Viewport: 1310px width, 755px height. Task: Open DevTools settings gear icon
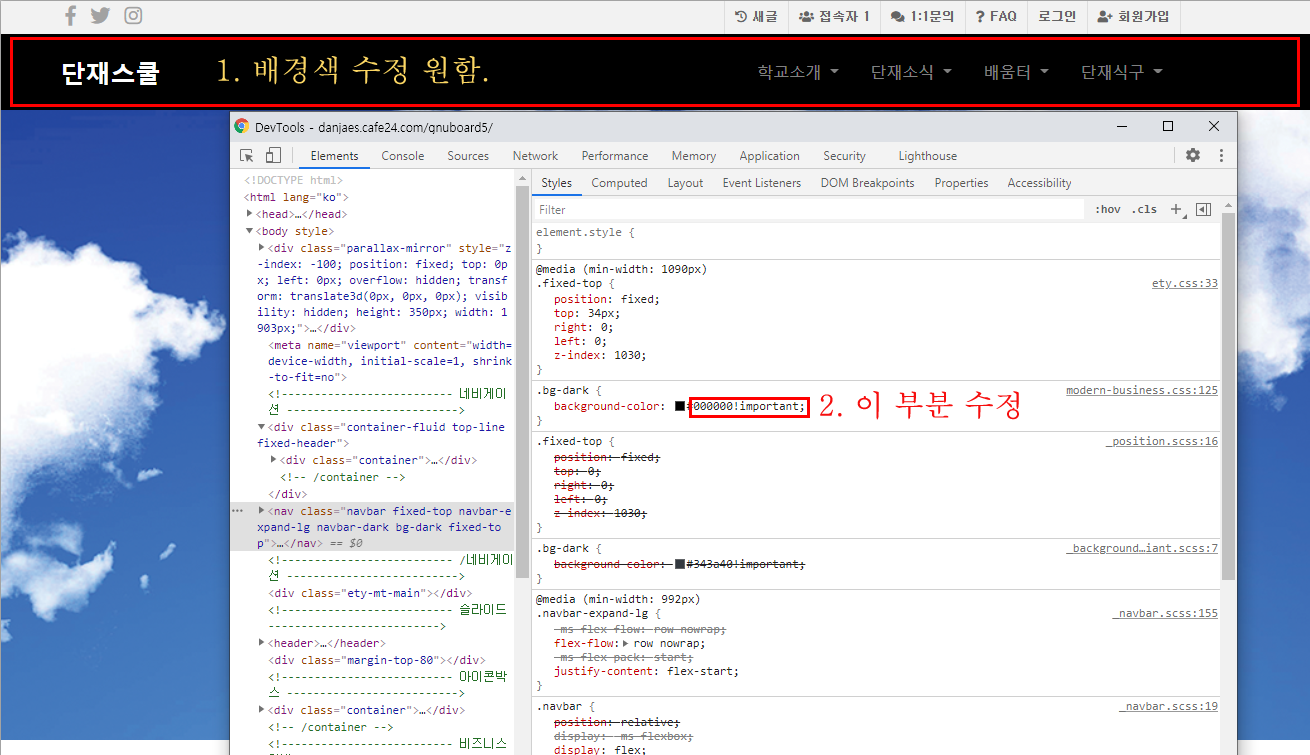(1193, 155)
